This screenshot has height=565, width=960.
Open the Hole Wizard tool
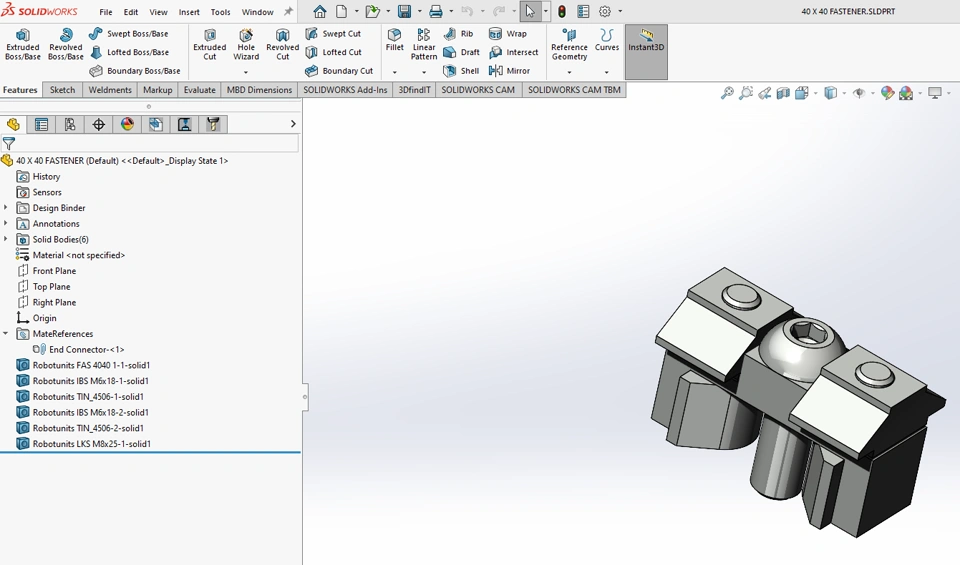(246, 44)
